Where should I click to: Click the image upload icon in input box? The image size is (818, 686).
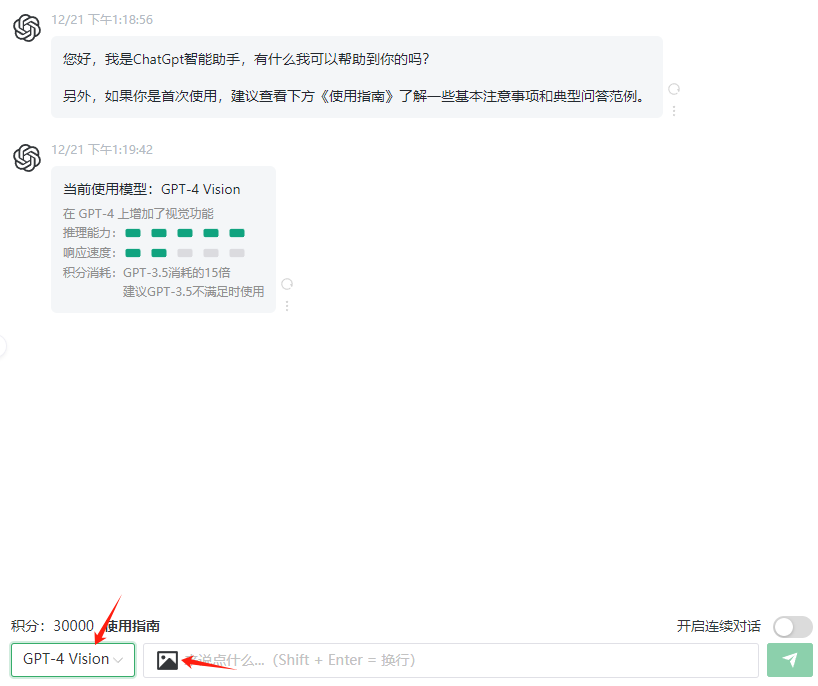(x=167, y=660)
